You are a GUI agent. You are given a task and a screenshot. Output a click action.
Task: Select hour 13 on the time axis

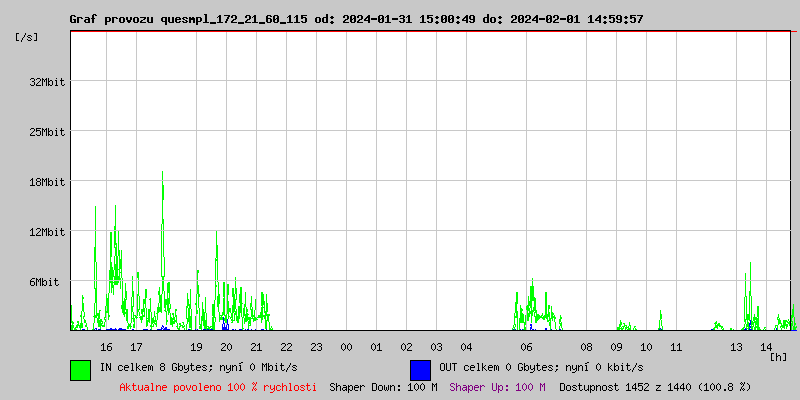click(736, 347)
